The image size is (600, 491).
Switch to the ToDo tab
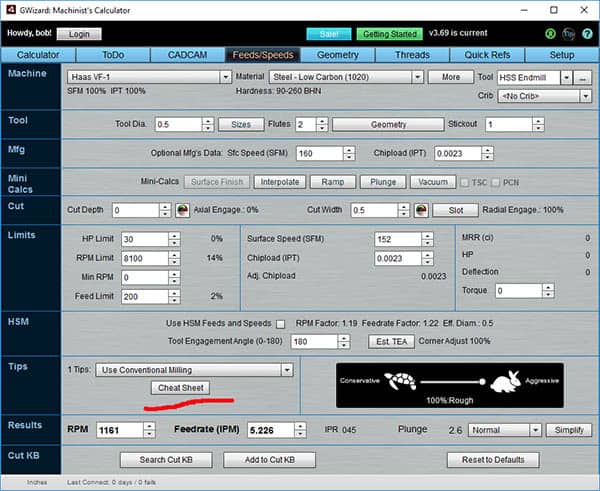(113, 55)
